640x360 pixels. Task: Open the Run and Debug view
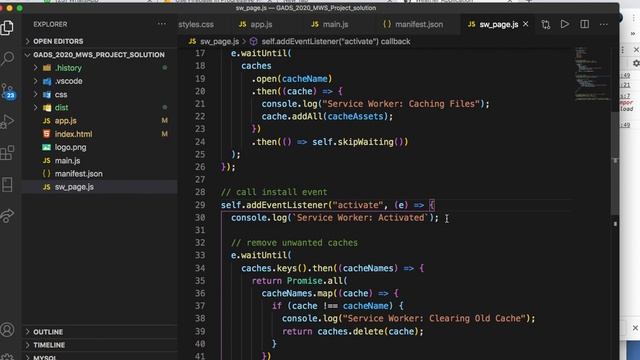pos(7,121)
